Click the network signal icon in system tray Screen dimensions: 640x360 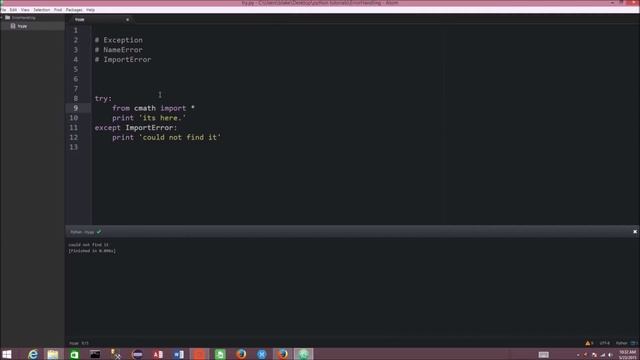coord(602,355)
